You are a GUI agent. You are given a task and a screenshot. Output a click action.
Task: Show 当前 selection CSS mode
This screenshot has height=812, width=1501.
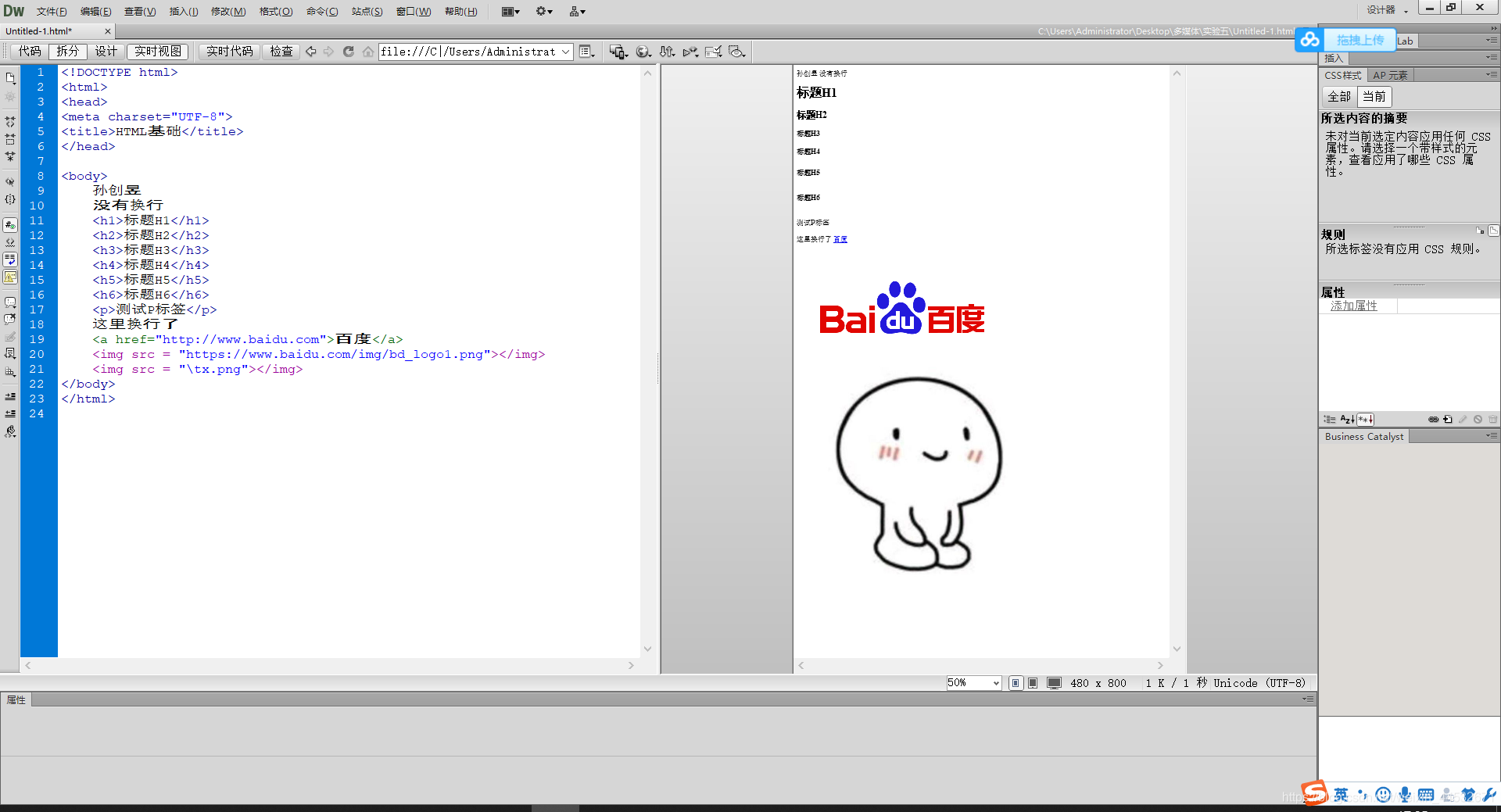[1374, 96]
